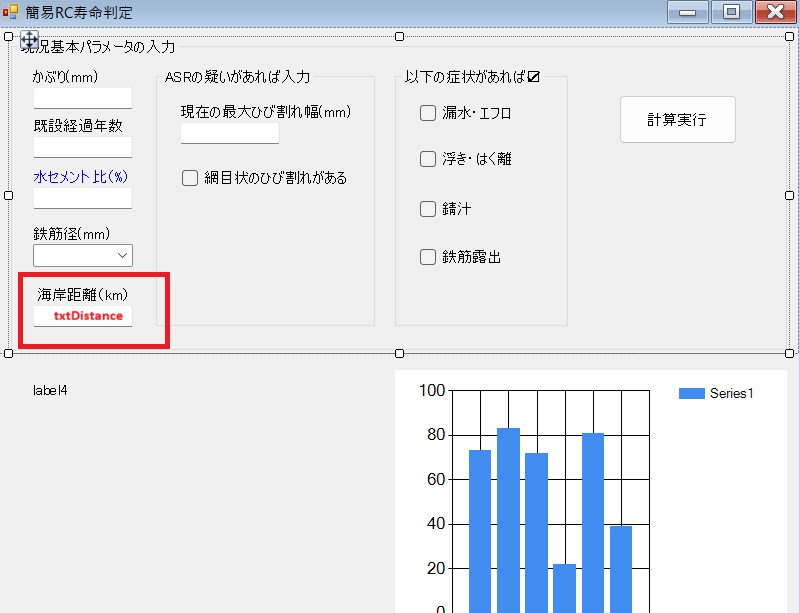Close the 簡易RC寿命判定 window
The width and height of the screenshot is (800, 613).
(775, 12)
